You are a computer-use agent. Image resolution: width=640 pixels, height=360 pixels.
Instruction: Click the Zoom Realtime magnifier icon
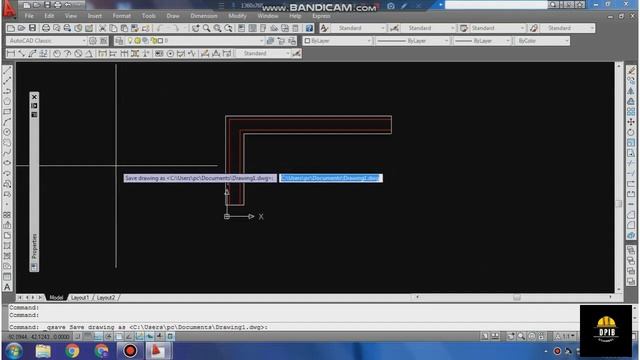point(207,28)
